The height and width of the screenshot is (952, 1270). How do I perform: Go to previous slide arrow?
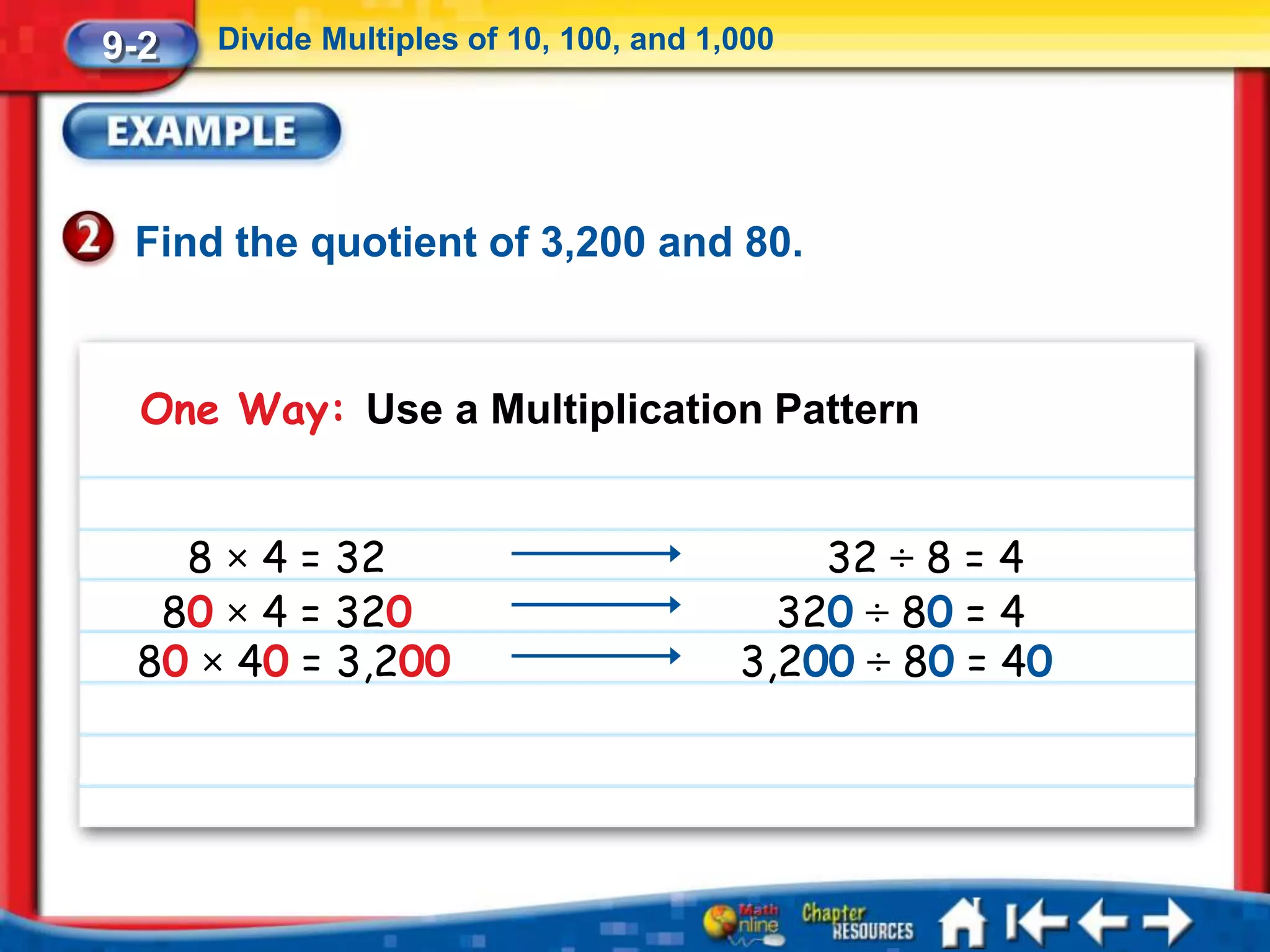1104,923
